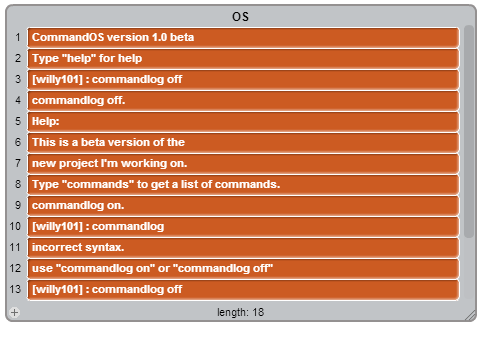Click the plus icon to add list item
Image resolution: width=480 pixels, height=360 pixels.
coord(14,312)
